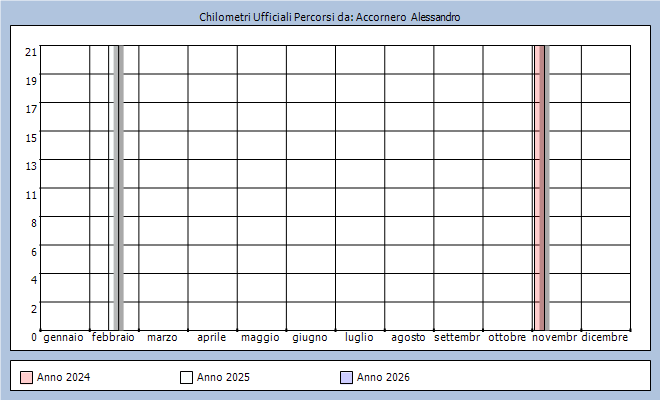This screenshot has width=660, height=400.
Task: Click the white Anno 2025 legend swatch
Action: point(186,377)
